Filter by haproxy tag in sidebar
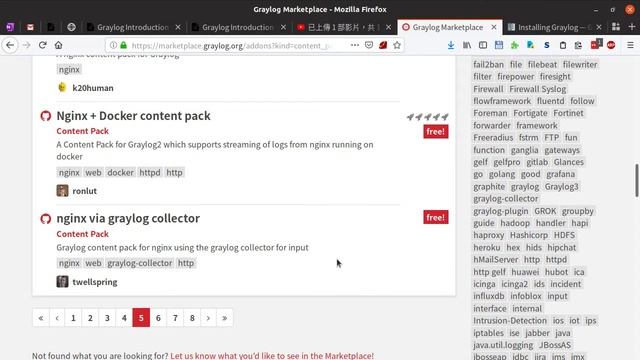 click(x=489, y=235)
